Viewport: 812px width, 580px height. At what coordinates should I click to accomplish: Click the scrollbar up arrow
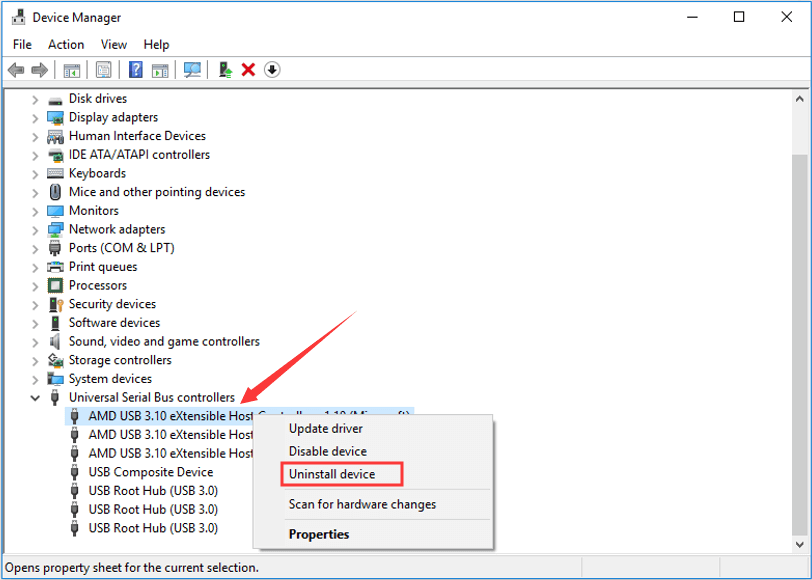[800, 98]
